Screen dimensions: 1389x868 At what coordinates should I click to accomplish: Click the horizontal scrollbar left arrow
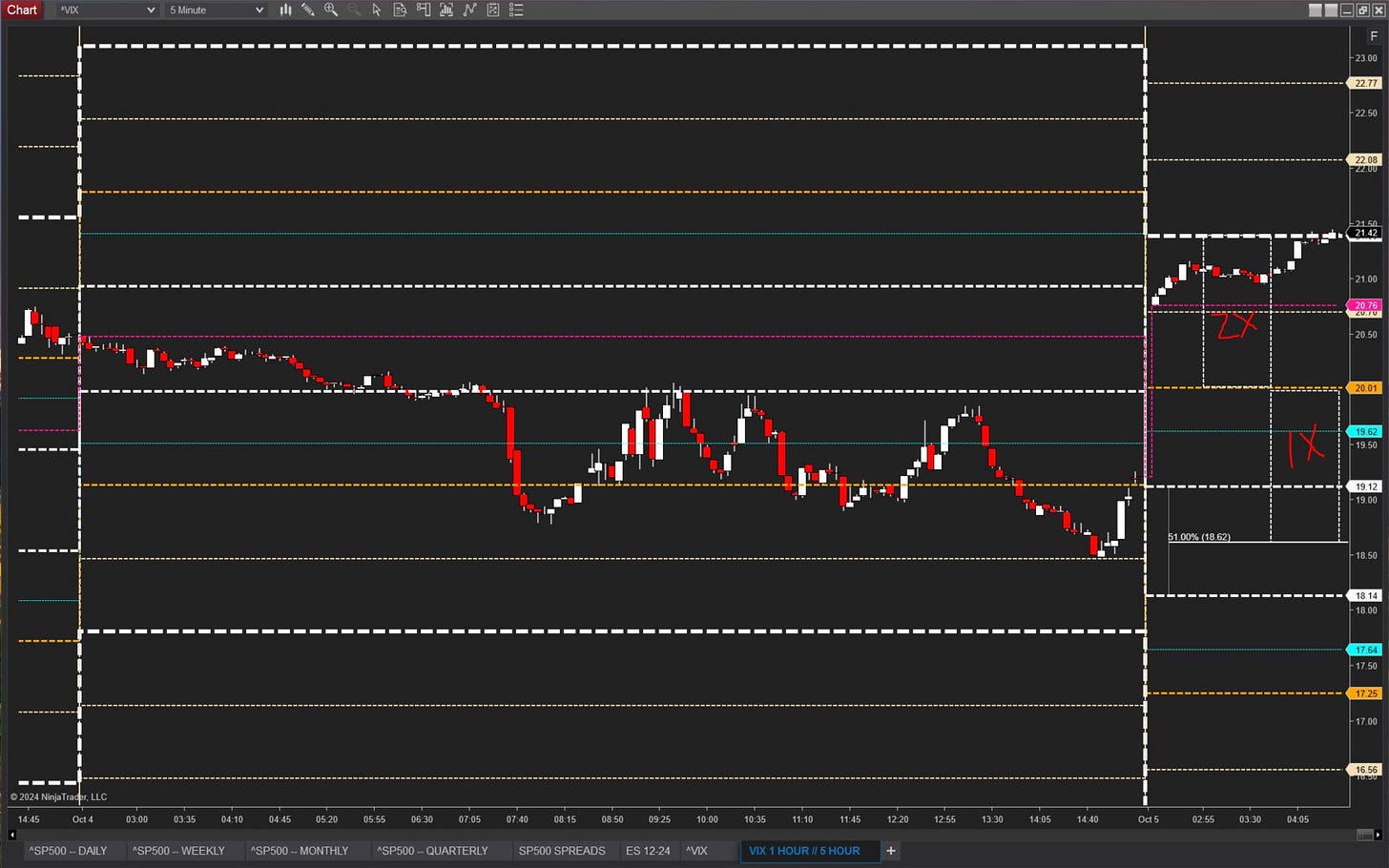coord(11,835)
